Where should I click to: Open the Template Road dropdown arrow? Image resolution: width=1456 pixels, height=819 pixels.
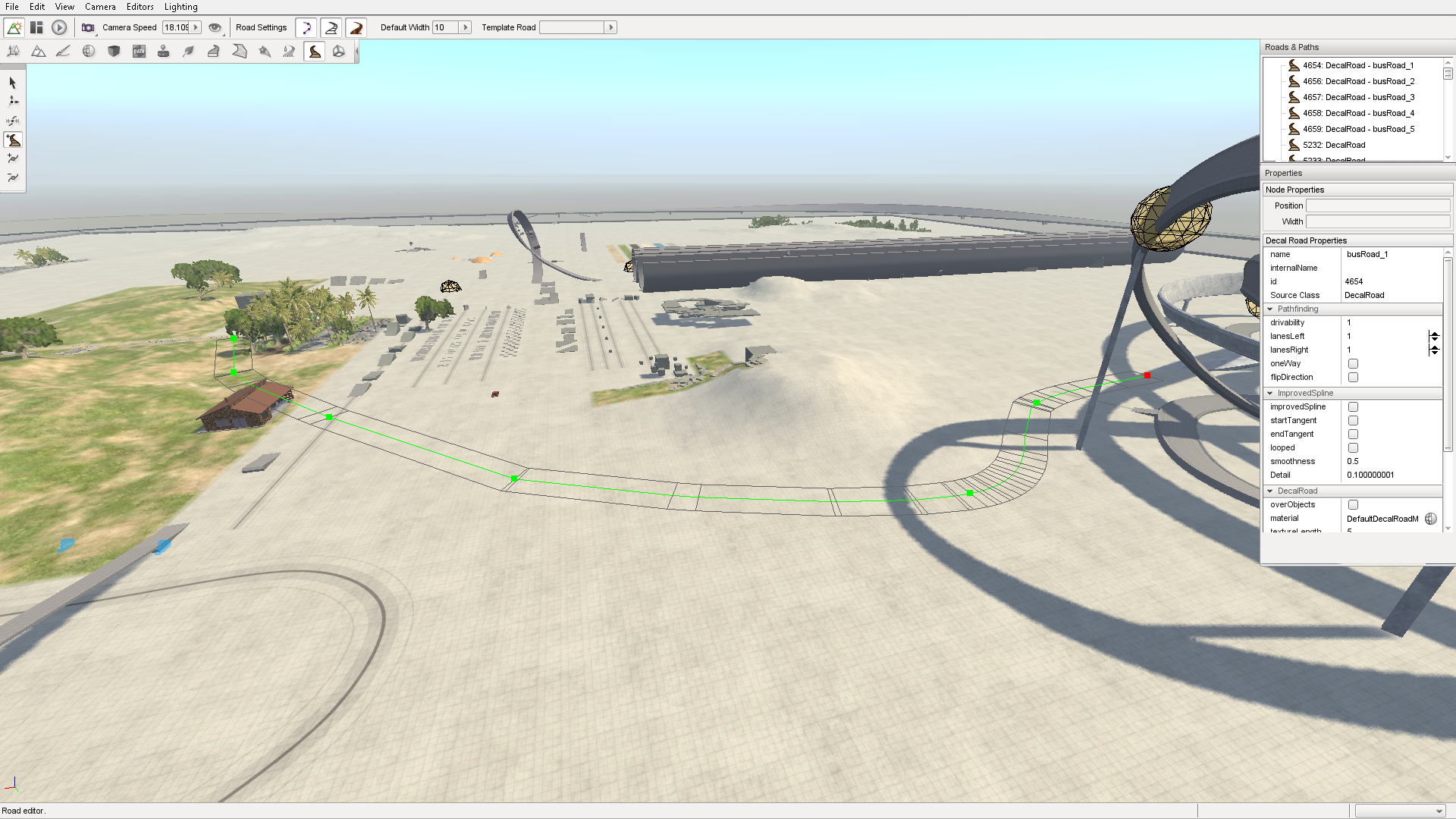pyautogui.click(x=611, y=28)
